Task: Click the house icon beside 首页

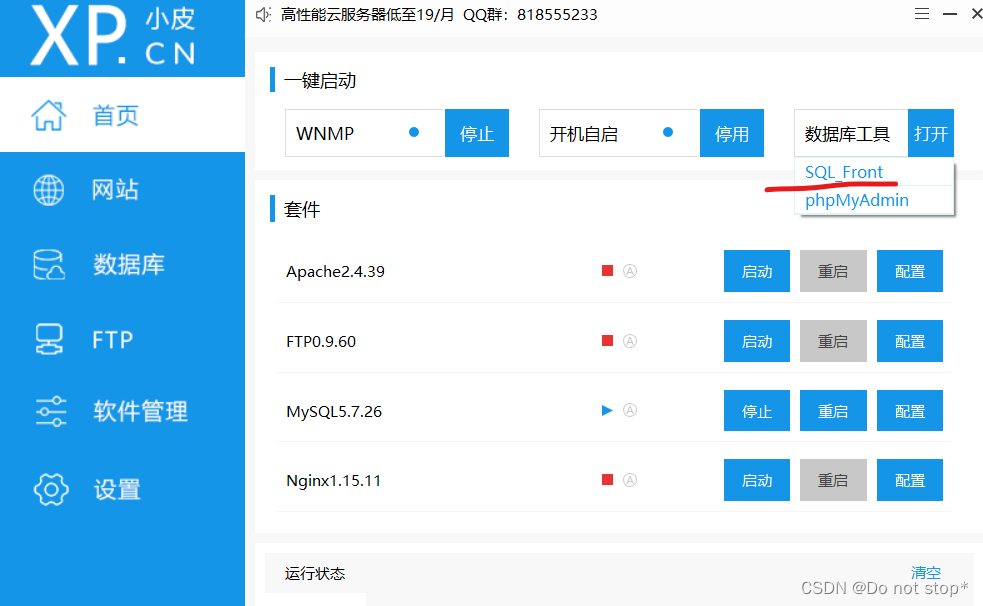Action: 49,115
